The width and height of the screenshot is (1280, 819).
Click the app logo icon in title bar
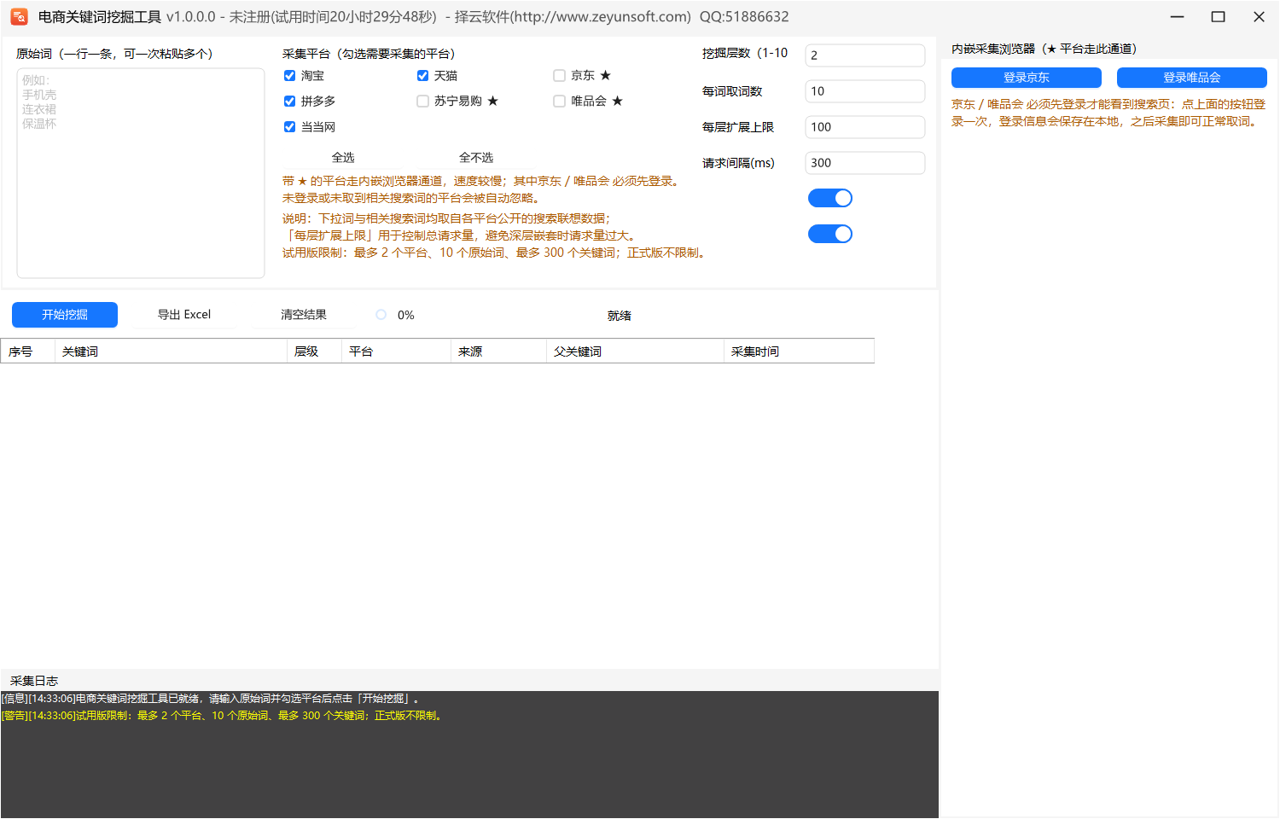[x=19, y=16]
